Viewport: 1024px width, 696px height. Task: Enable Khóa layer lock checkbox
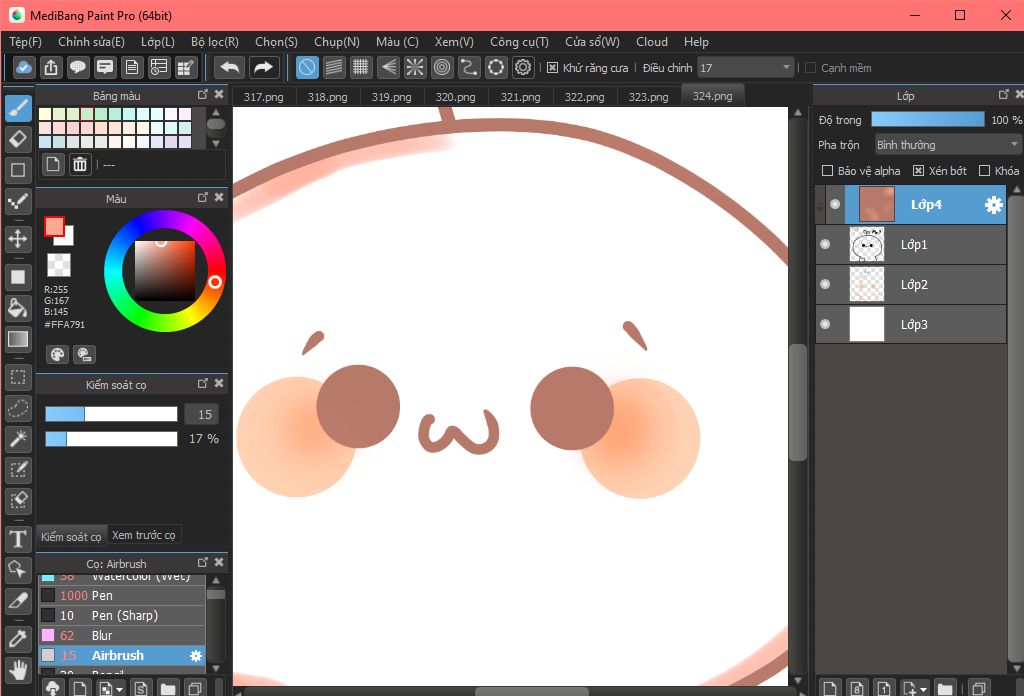pyautogui.click(x=984, y=170)
